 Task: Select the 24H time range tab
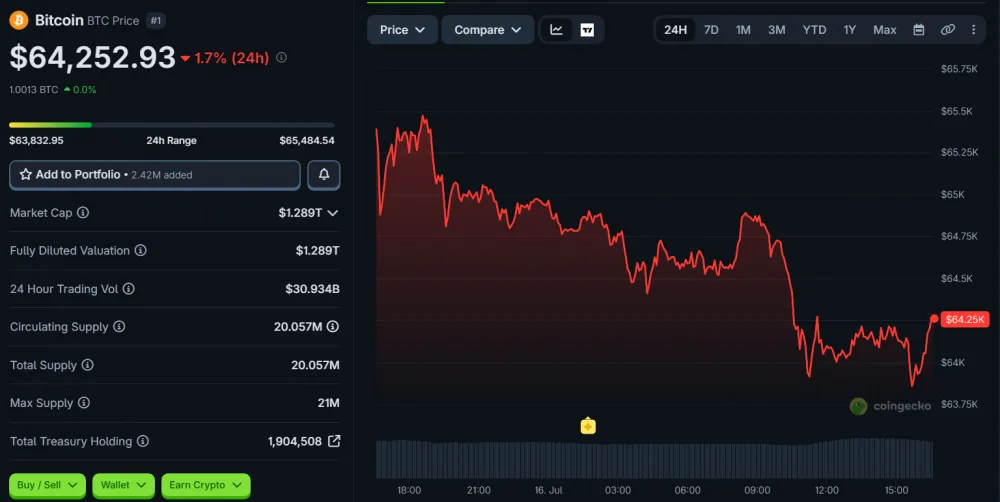click(x=675, y=30)
